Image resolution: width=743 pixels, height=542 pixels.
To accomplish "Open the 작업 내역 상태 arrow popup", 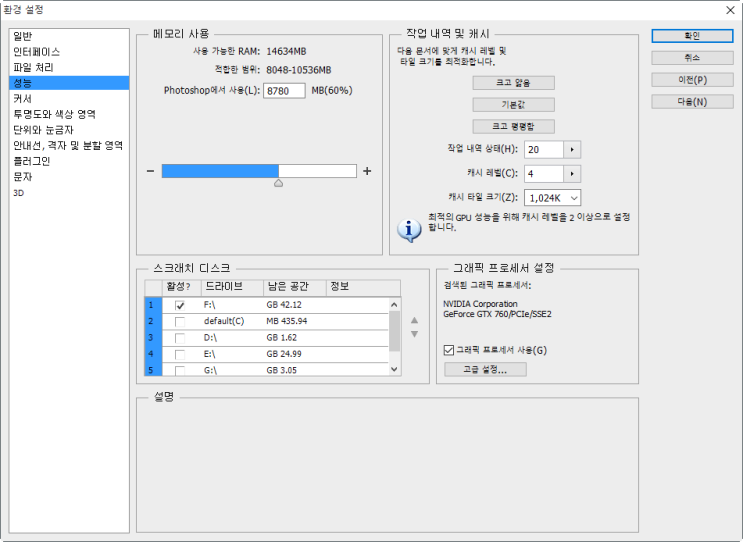I will (572, 150).
